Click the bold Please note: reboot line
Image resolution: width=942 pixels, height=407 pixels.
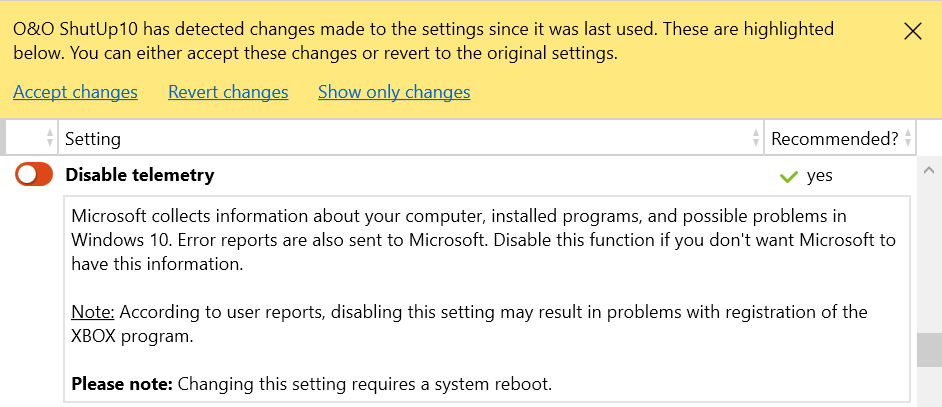click(311, 383)
